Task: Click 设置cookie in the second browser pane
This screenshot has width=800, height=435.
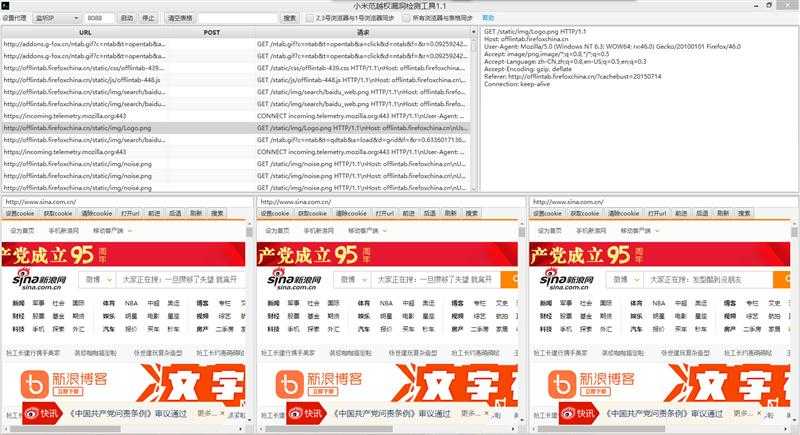Action: [x=274, y=213]
